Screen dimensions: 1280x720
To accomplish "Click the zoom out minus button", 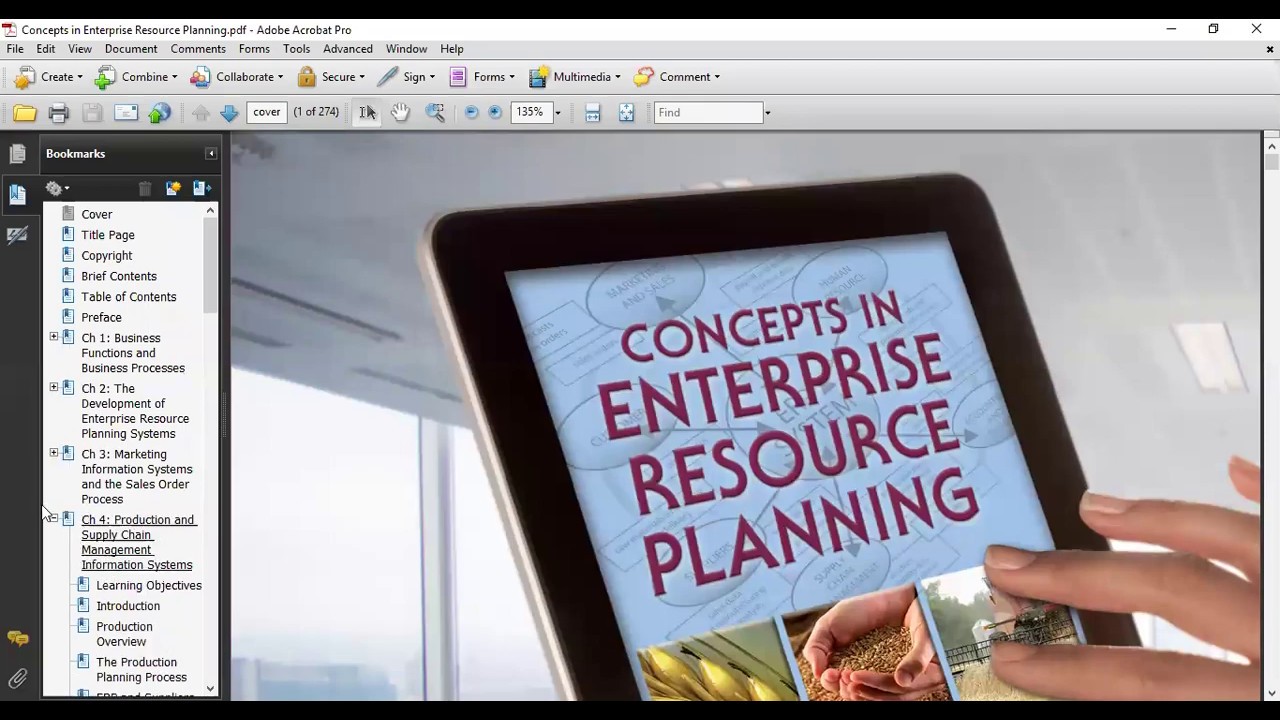I will click(472, 113).
